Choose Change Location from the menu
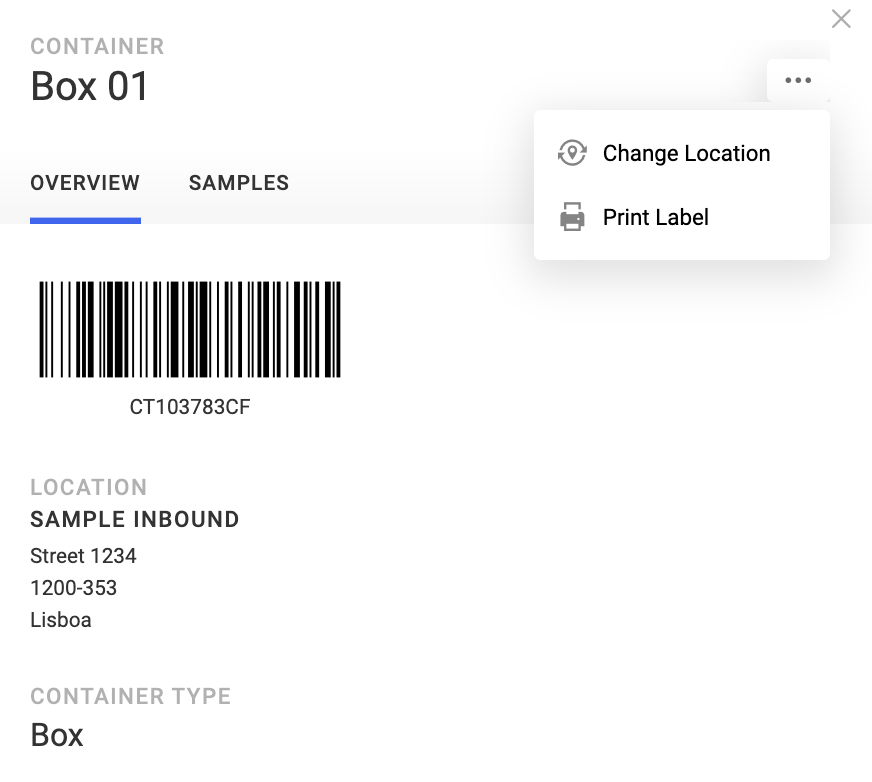The image size is (872, 782). click(682, 153)
